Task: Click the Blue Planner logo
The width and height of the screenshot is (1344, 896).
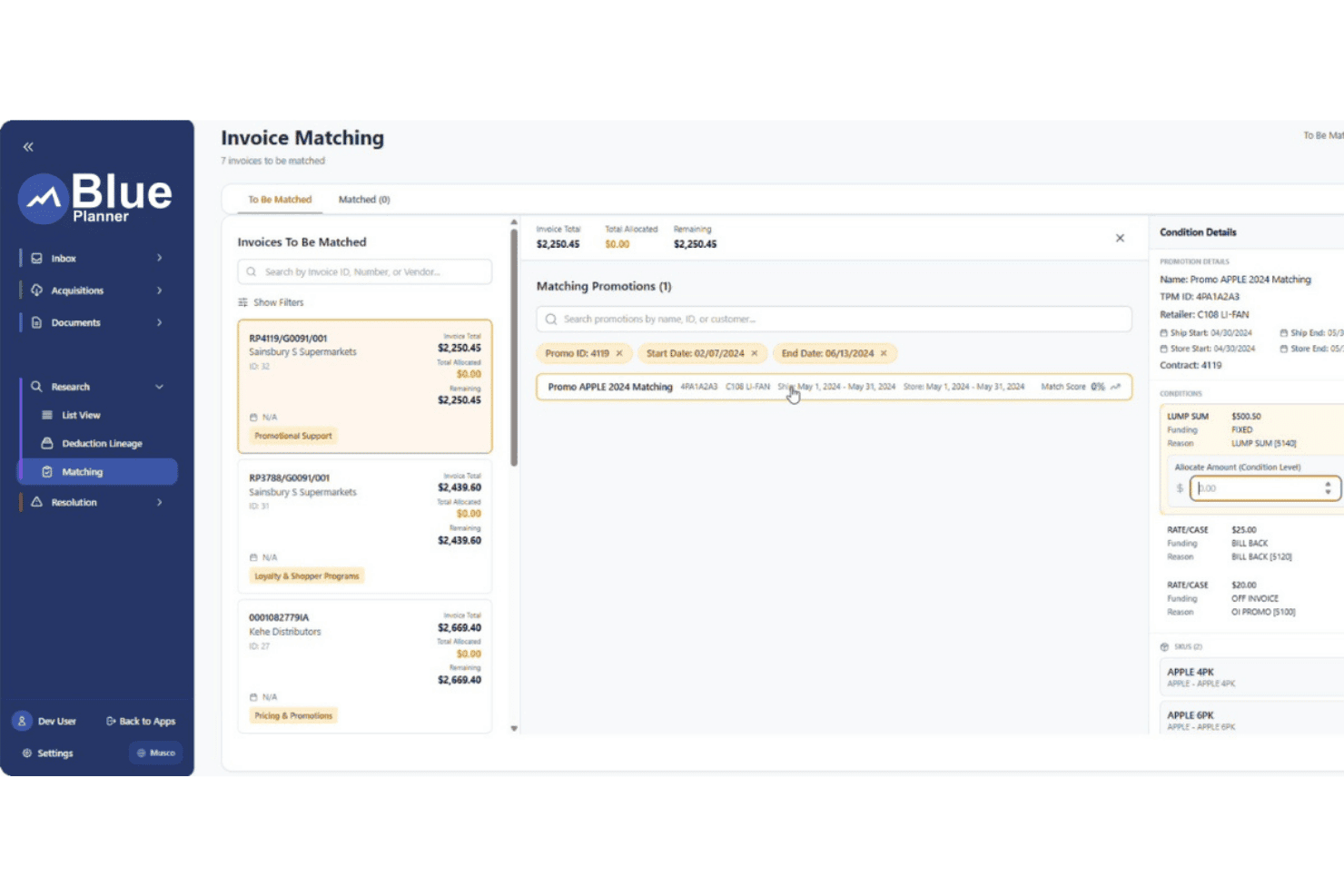Action: pos(95,198)
